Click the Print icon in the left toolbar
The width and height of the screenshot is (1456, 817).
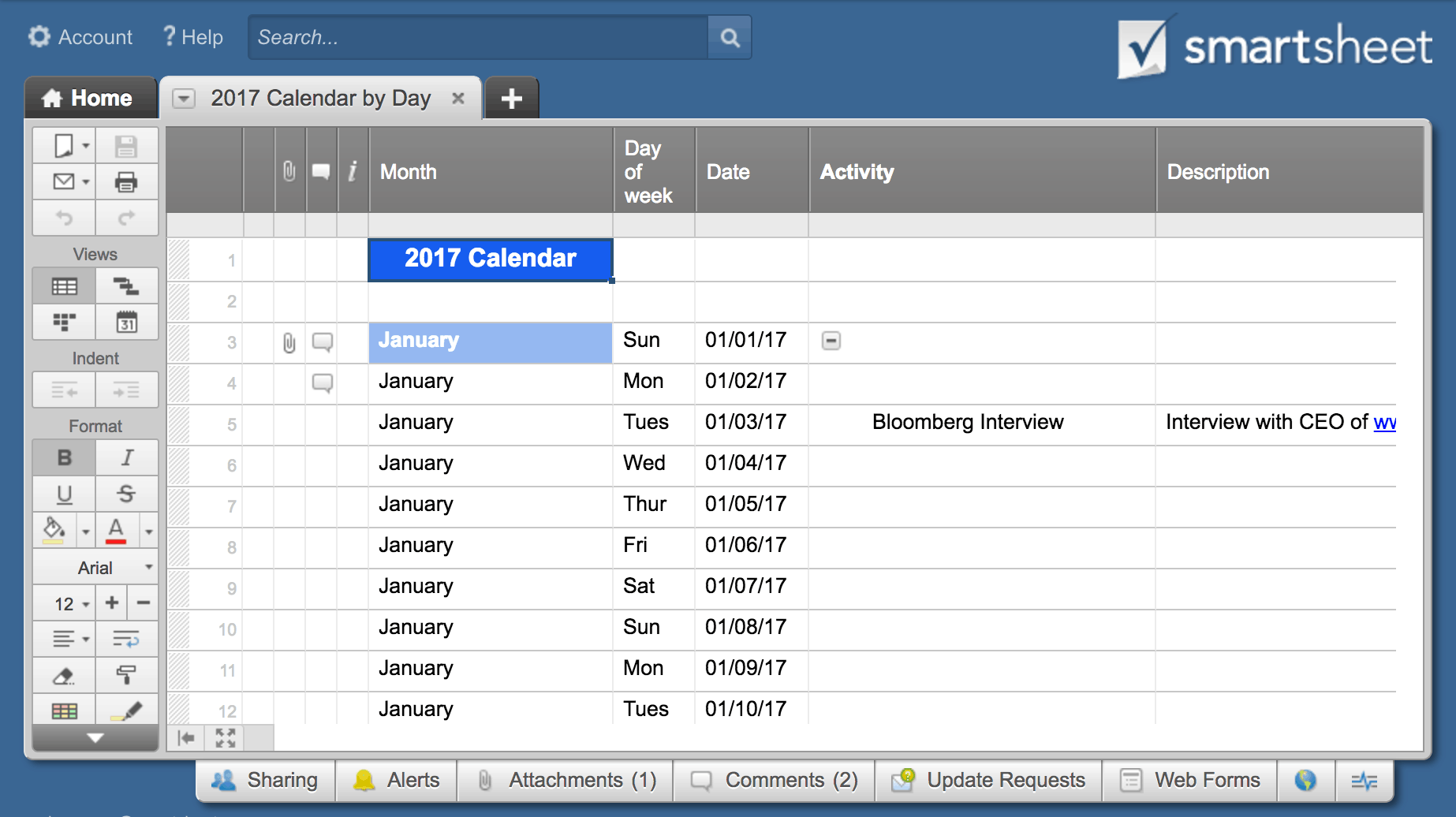click(x=126, y=182)
